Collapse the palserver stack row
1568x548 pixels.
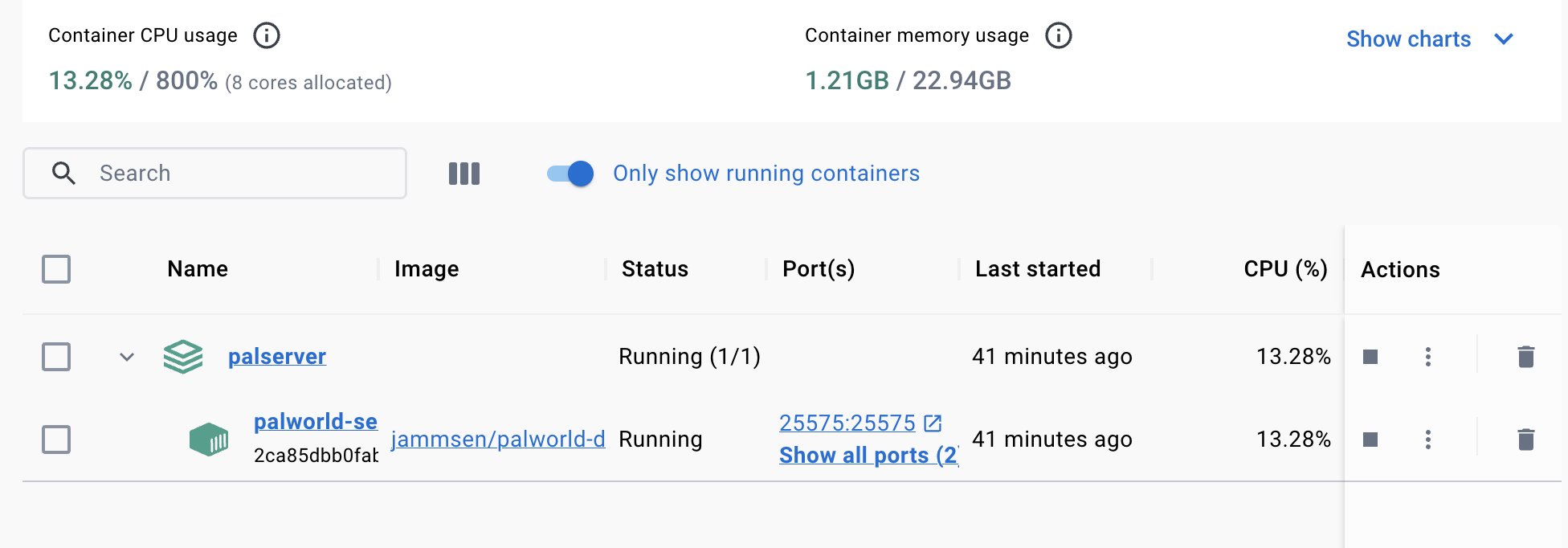[x=127, y=357]
